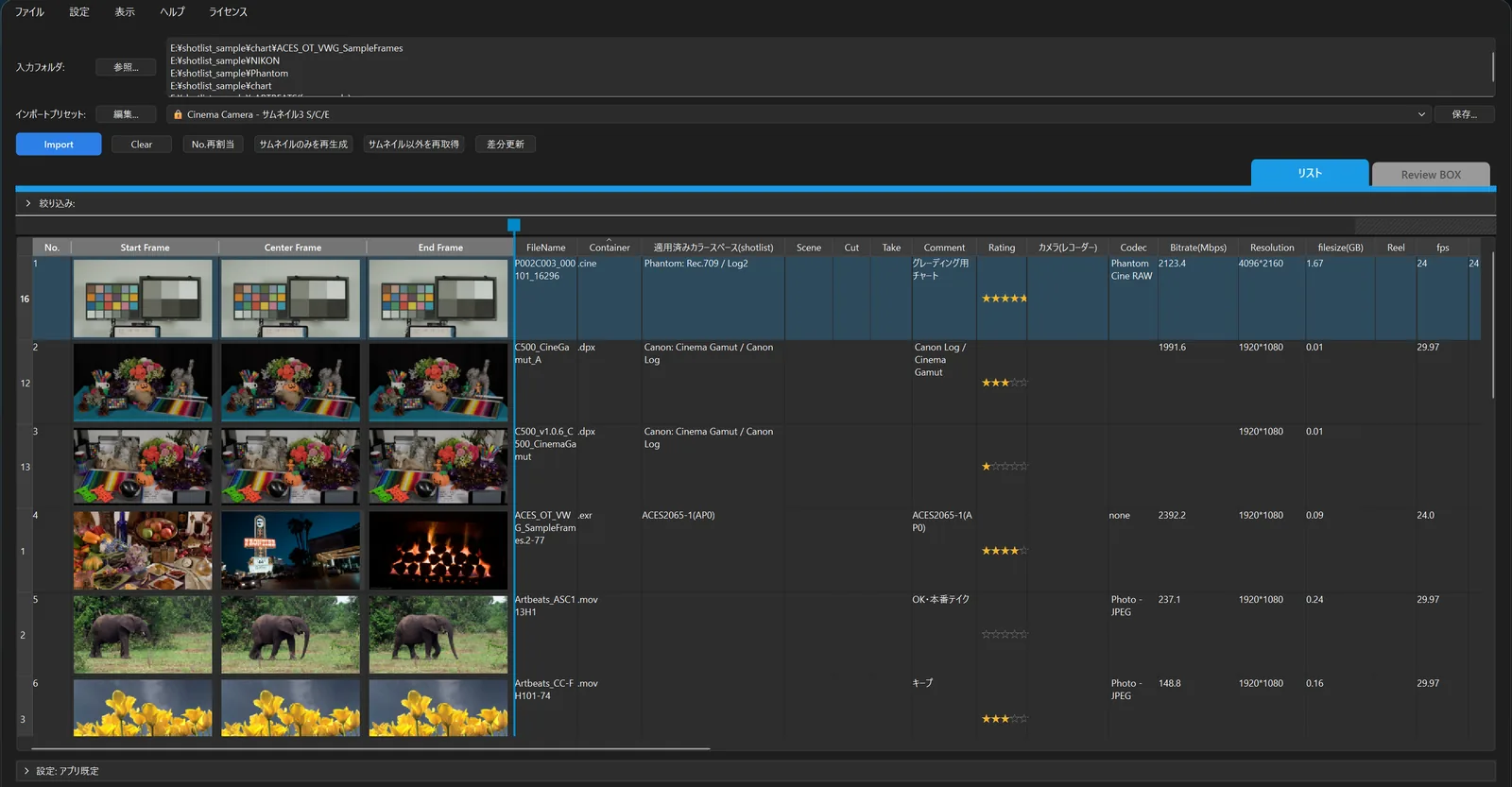Viewport: 1512px width, 787px height.
Task: Set rating stars for ACES_OT_VWG row
Action: click(1004, 551)
